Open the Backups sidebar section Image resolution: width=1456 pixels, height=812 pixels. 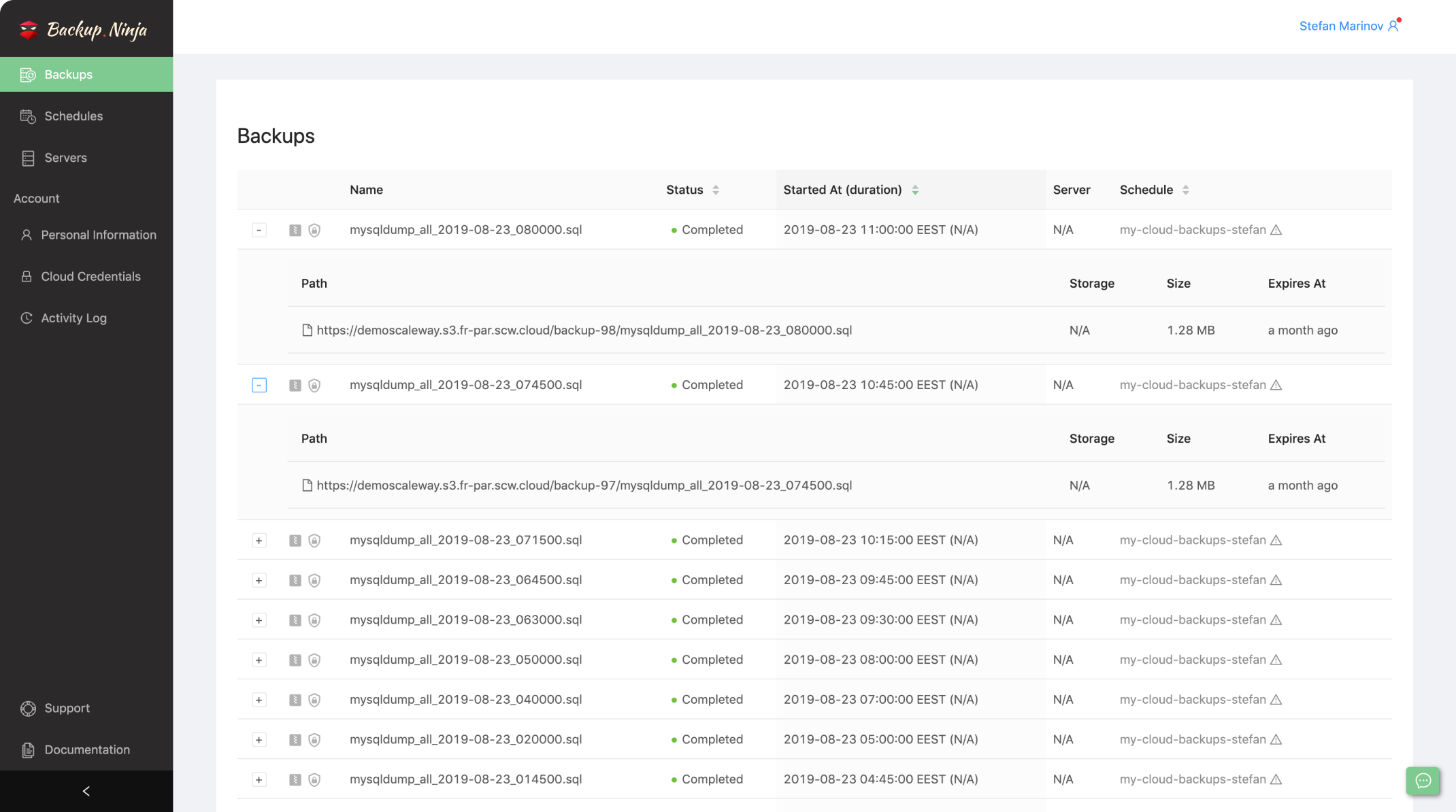86,74
